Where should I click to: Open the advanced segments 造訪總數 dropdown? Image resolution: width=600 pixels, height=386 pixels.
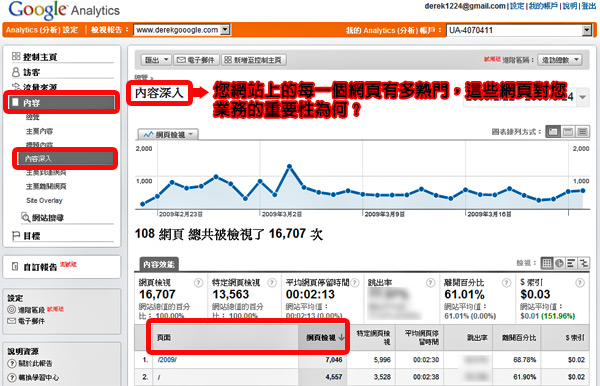click(560, 60)
